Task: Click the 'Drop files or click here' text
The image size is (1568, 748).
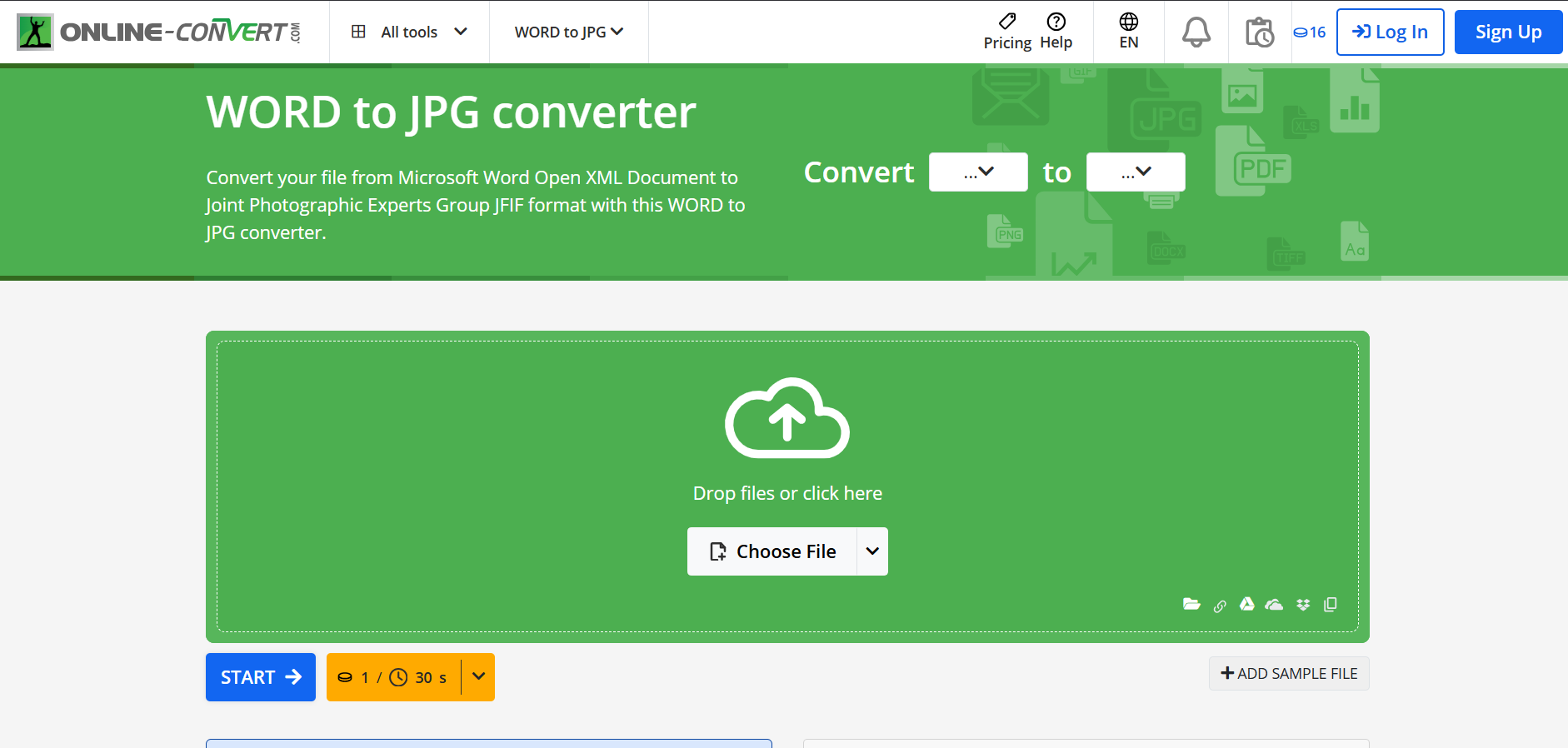Action: (787, 493)
